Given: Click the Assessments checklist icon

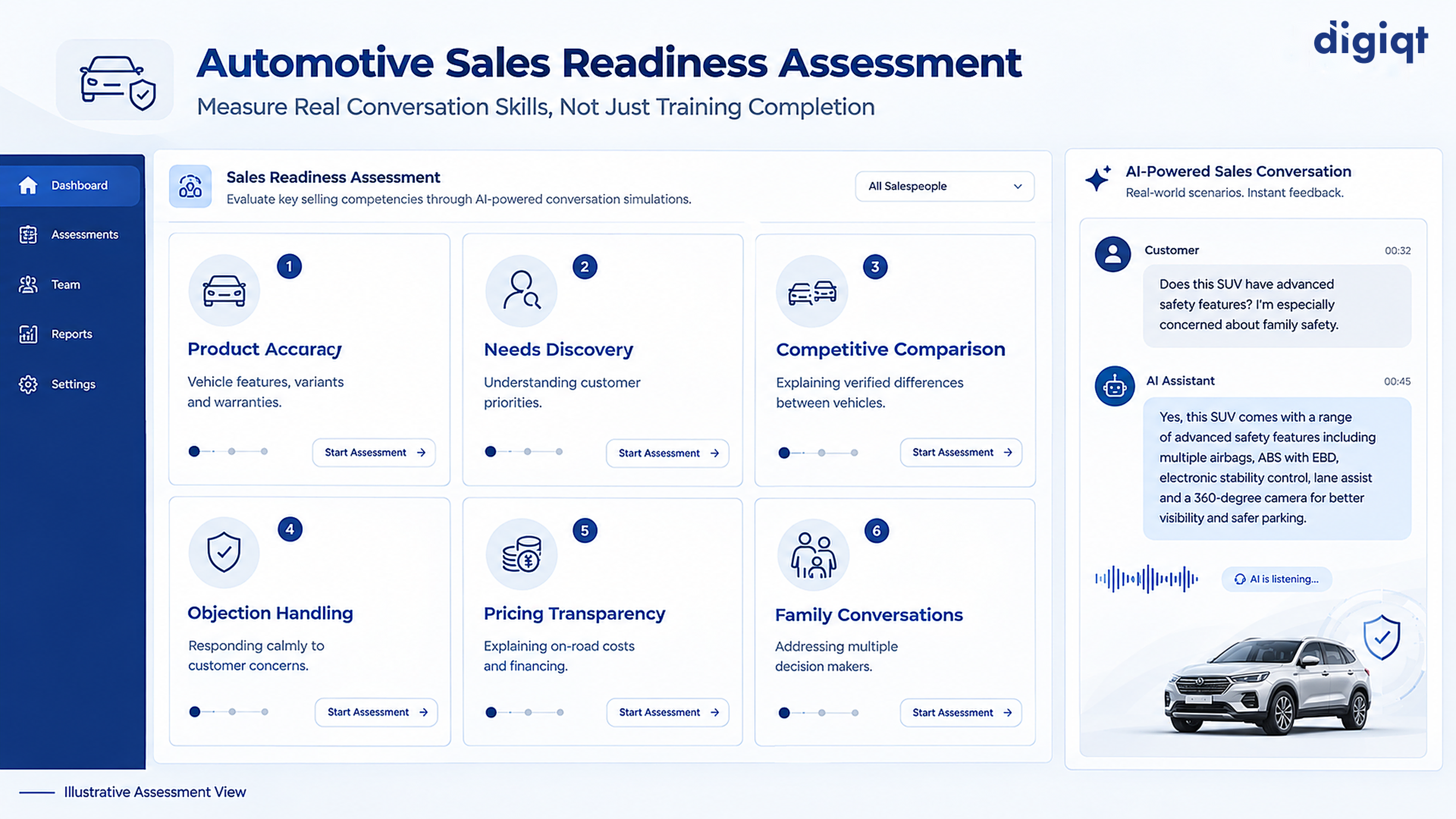Looking at the screenshot, I should 28,235.
